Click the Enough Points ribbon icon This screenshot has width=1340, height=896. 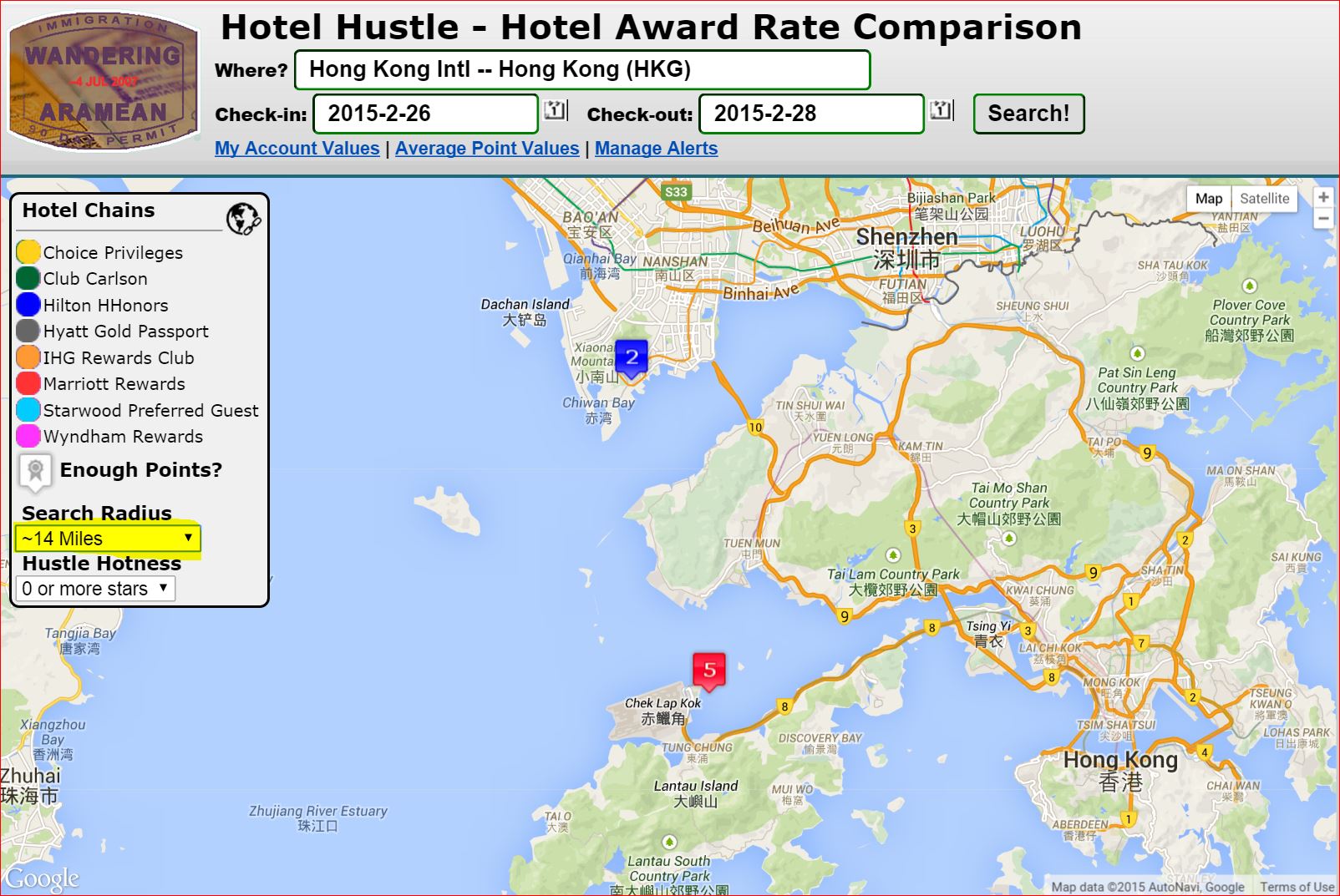[35, 471]
